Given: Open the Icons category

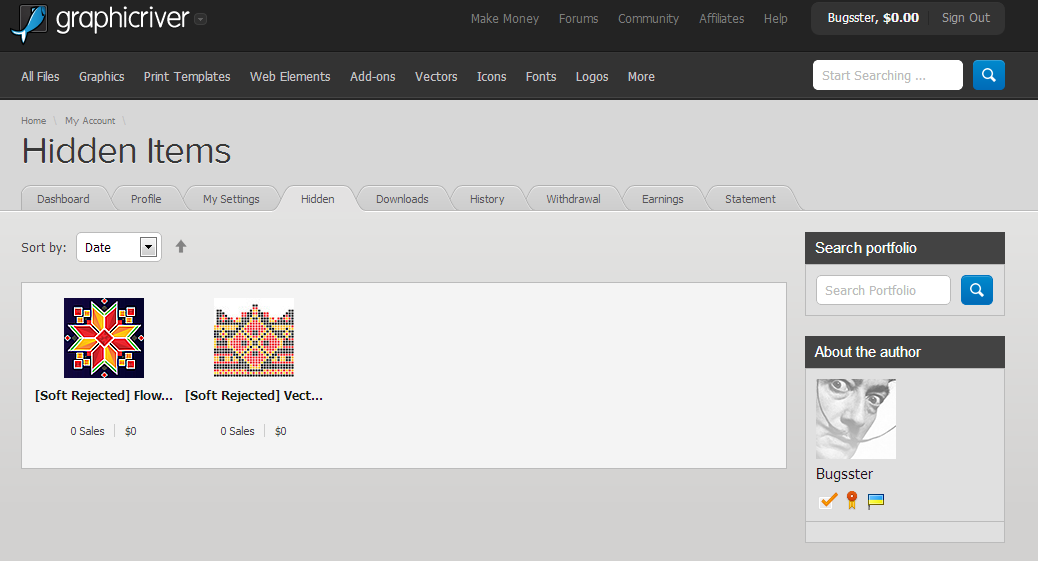Looking at the screenshot, I should (x=491, y=76).
